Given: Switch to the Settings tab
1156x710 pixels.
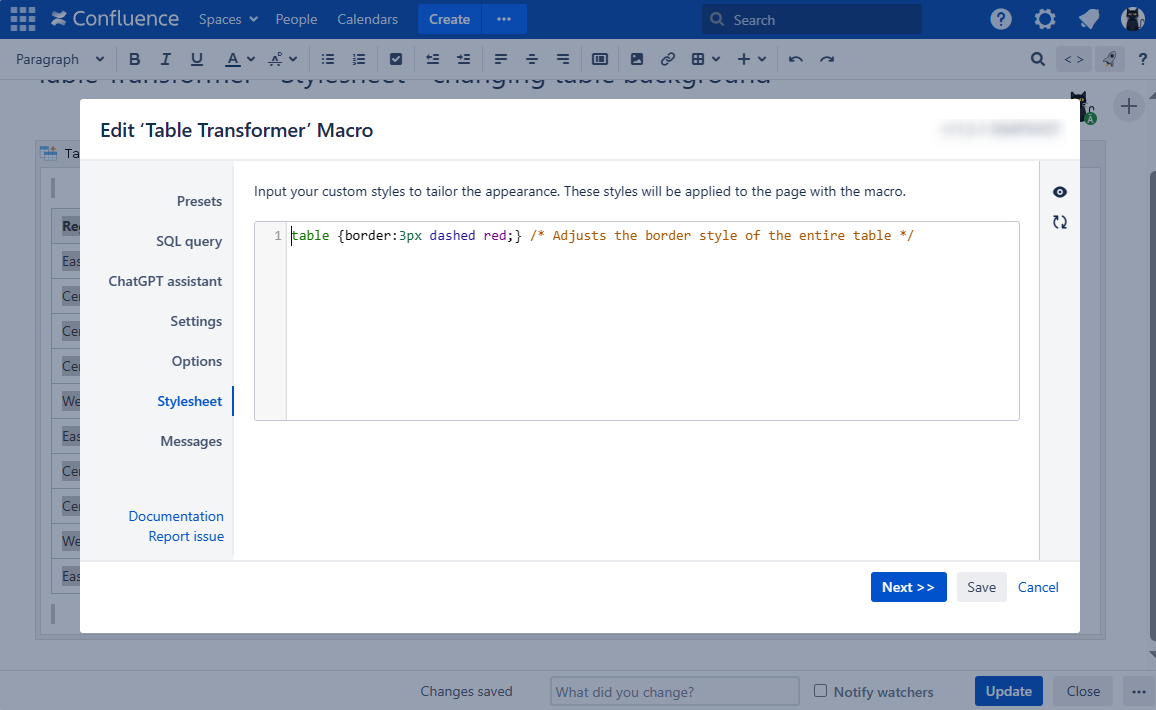Looking at the screenshot, I should (196, 321).
